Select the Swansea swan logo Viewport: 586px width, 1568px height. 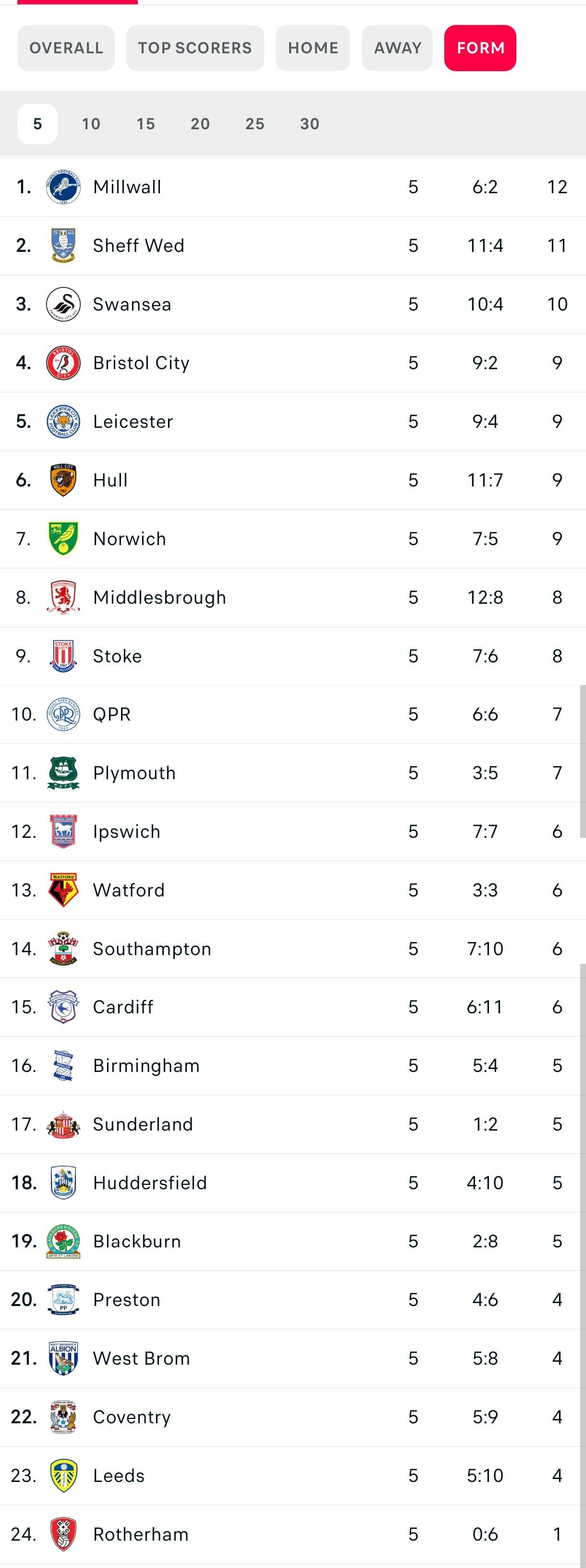tap(63, 304)
